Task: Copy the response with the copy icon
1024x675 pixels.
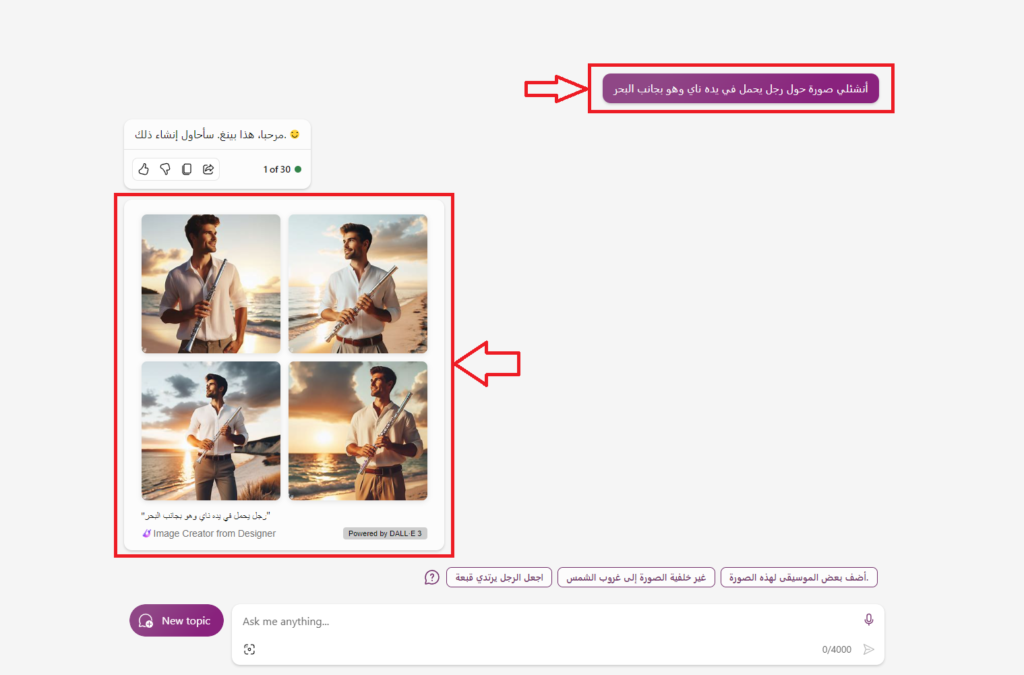Action: [186, 169]
